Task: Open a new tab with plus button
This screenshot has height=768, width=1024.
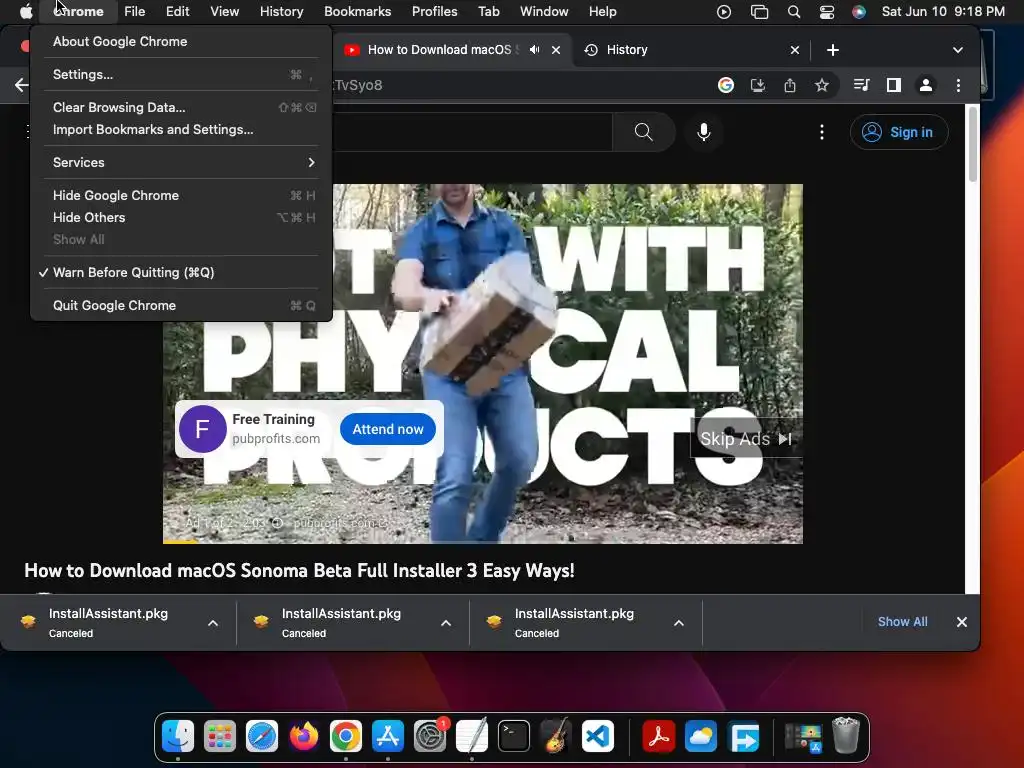Action: tap(833, 50)
